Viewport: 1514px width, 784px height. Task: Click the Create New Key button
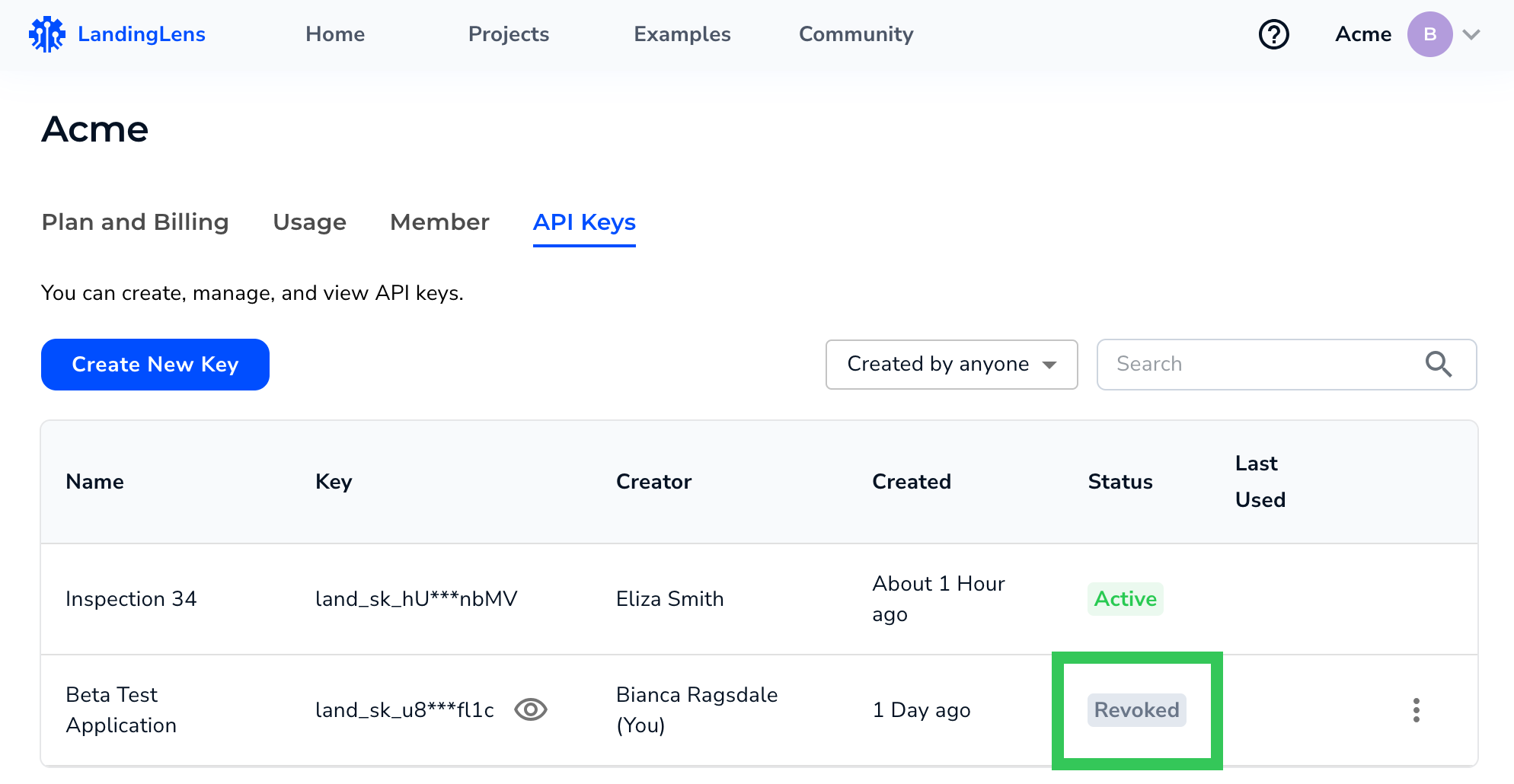155,365
